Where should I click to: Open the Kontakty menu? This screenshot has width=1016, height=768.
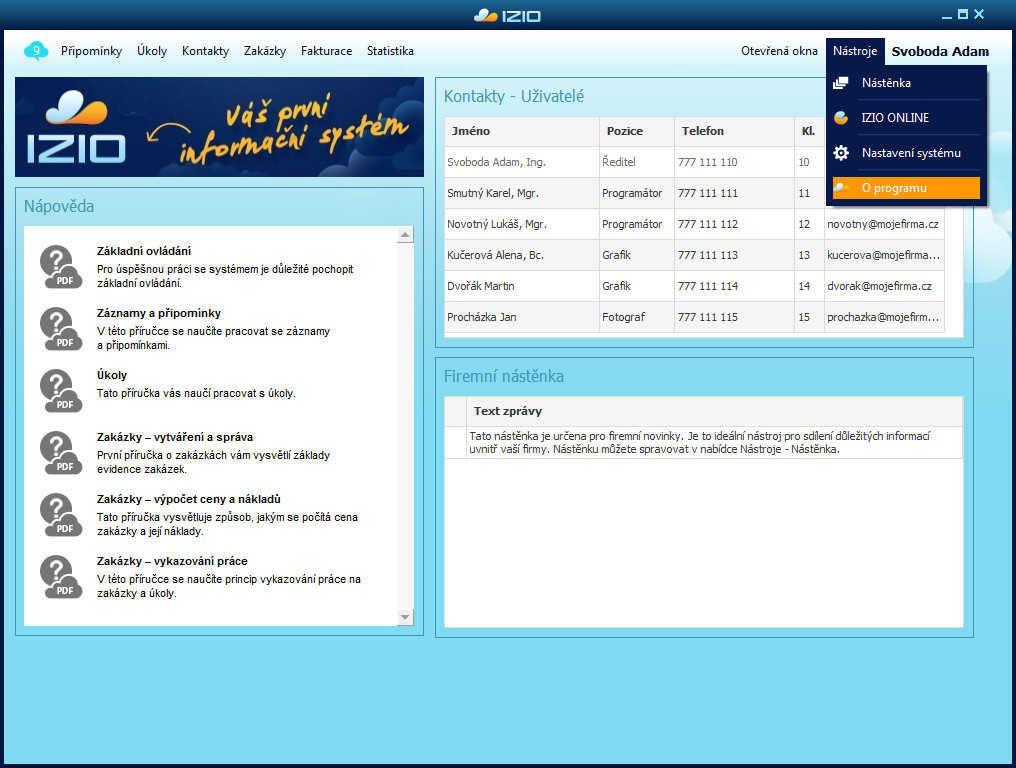(205, 51)
